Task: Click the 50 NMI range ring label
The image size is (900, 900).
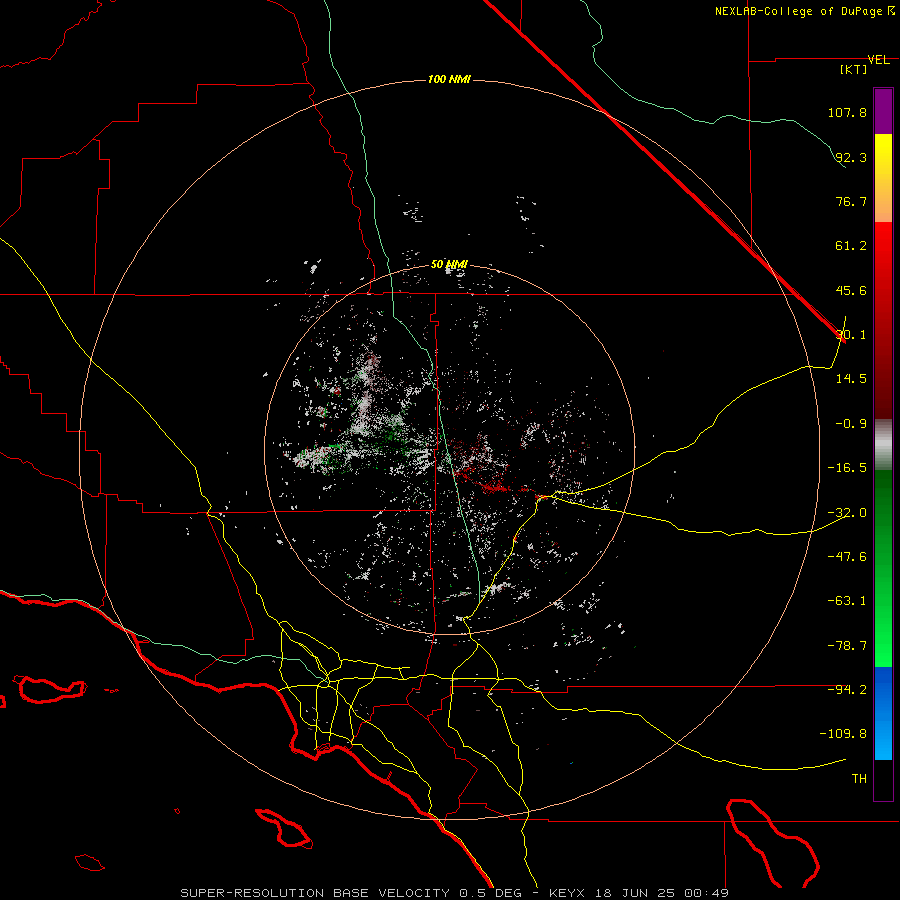Action: (x=449, y=264)
